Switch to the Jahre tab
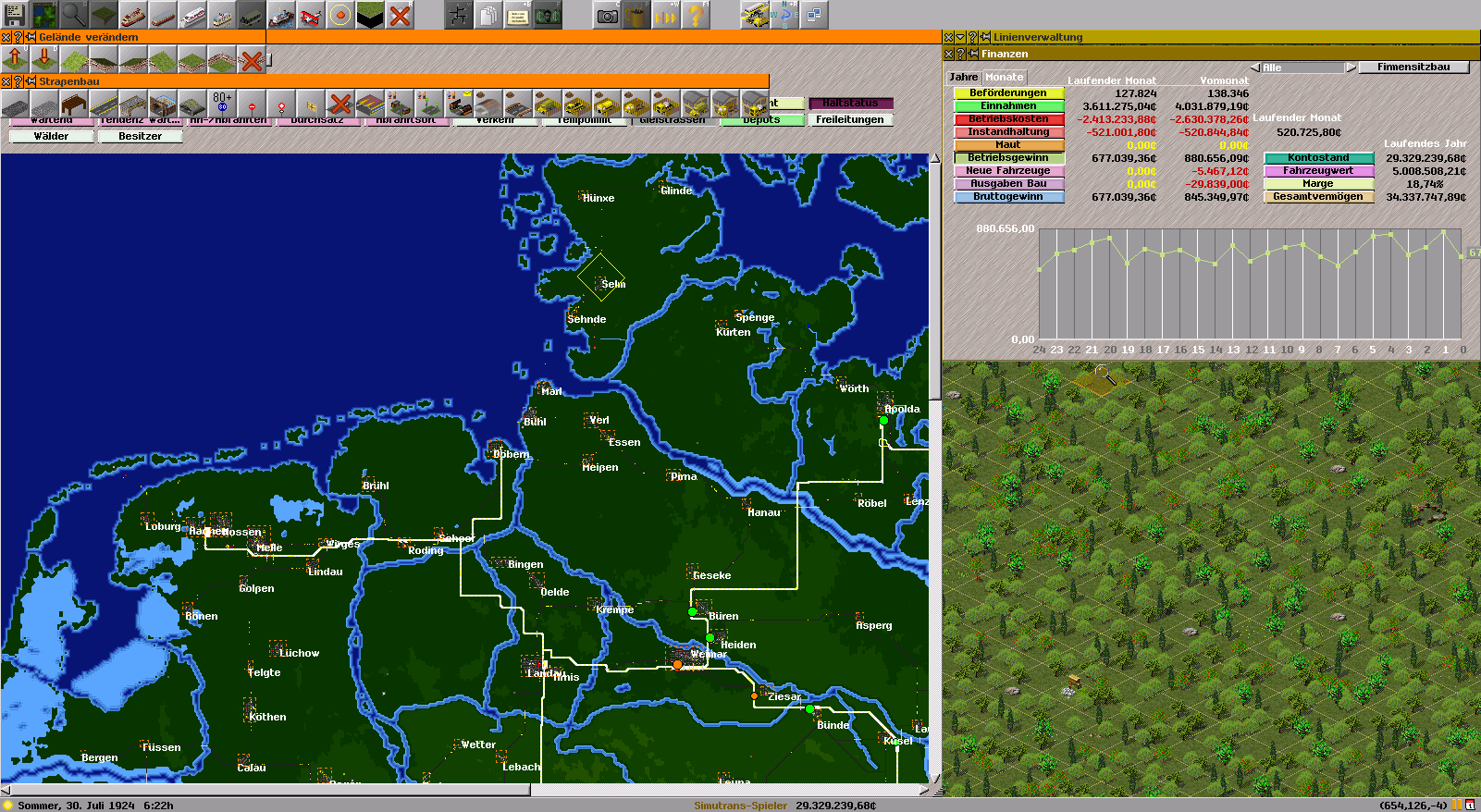 coord(963,78)
